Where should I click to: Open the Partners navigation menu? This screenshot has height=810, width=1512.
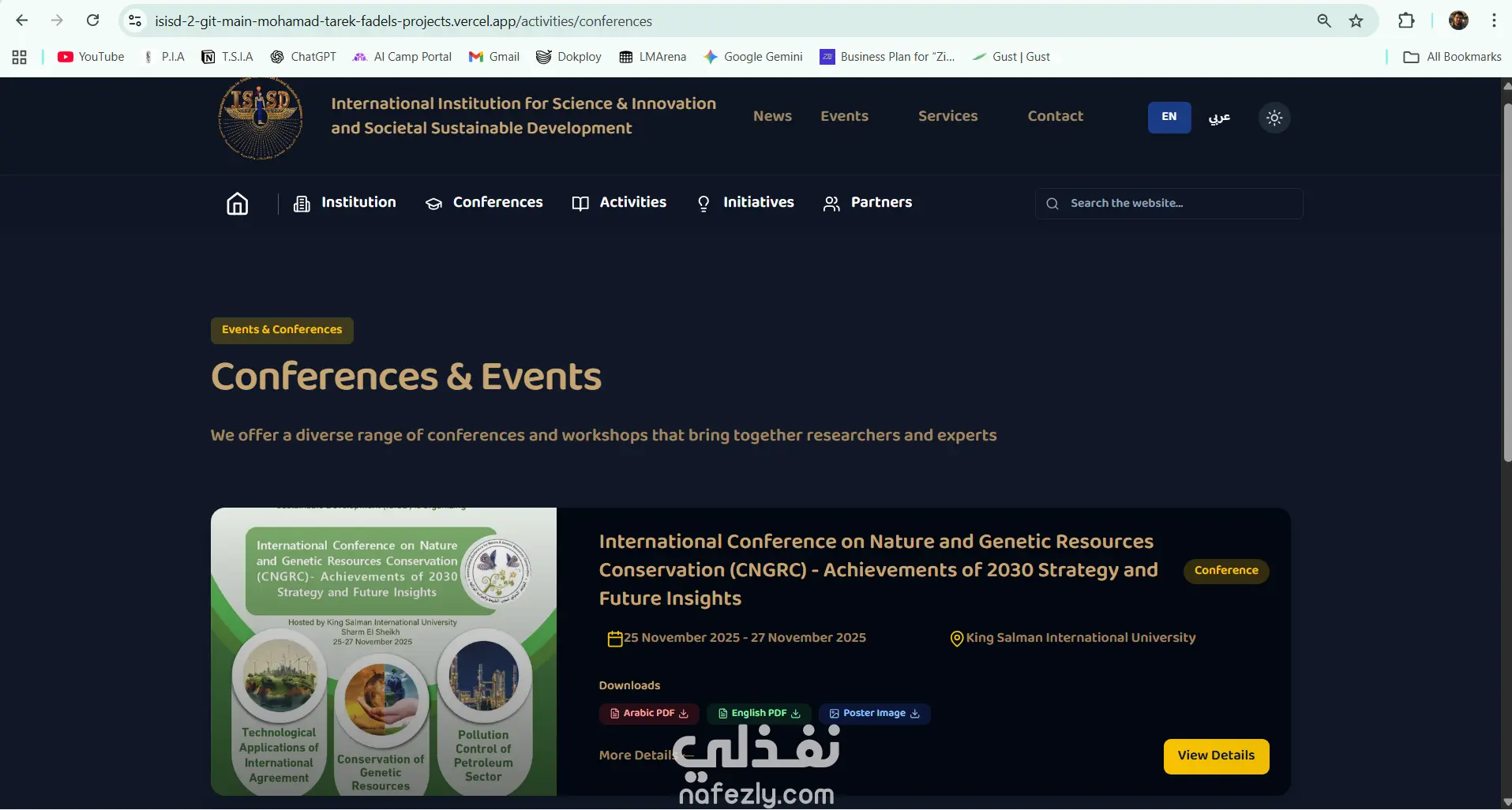point(867,203)
